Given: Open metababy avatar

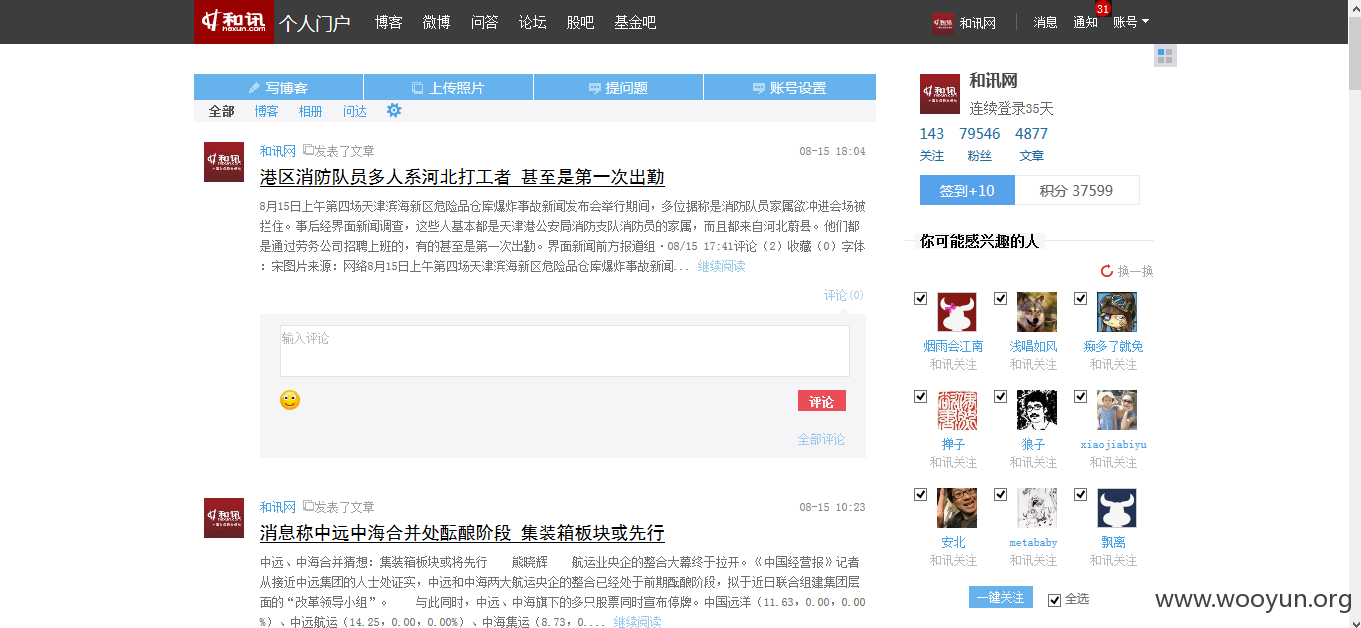Looking at the screenshot, I should pos(1036,508).
